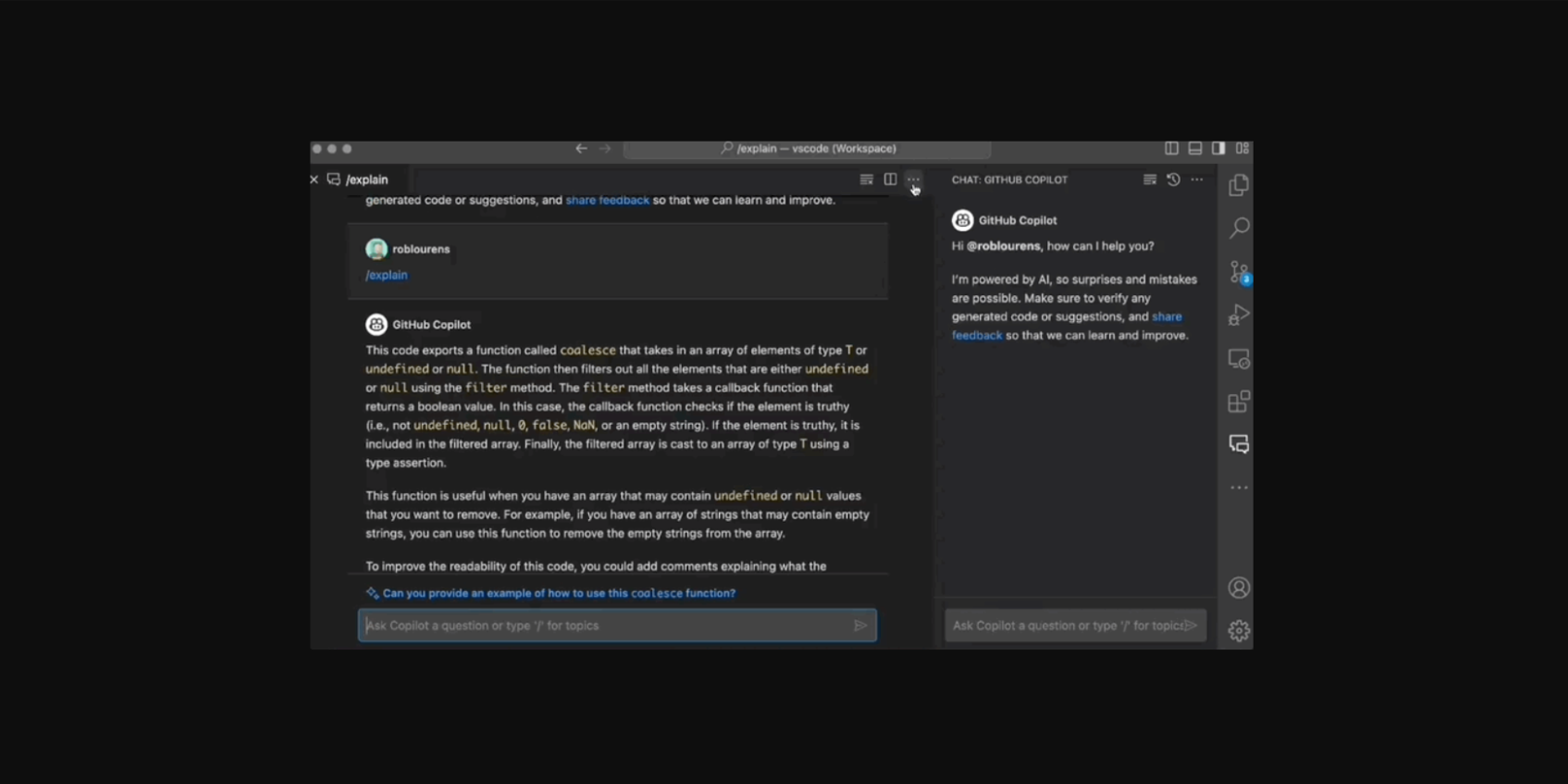The height and width of the screenshot is (784, 1568).
Task: Open the Extensions view
Action: pyautogui.click(x=1238, y=402)
